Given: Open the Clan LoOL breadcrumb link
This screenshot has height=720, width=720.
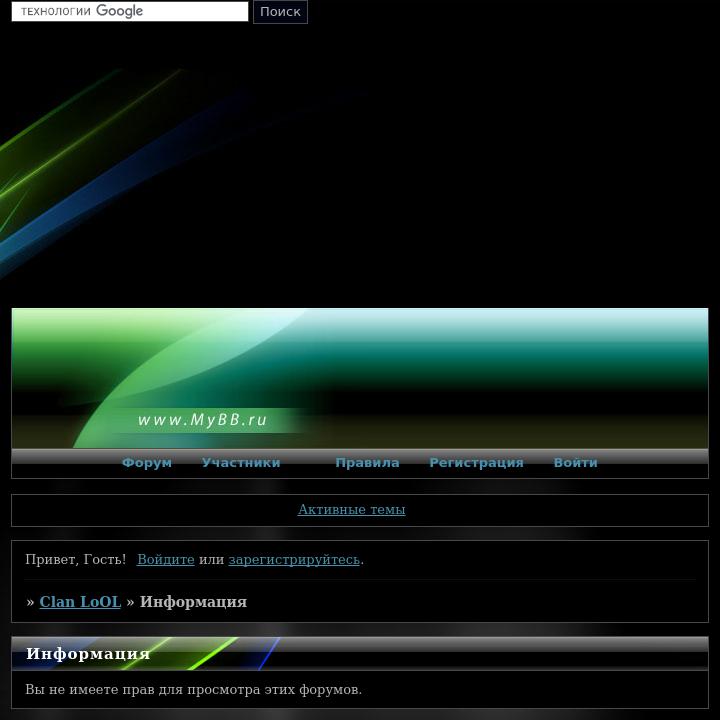Looking at the screenshot, I should tap(80, 602).
